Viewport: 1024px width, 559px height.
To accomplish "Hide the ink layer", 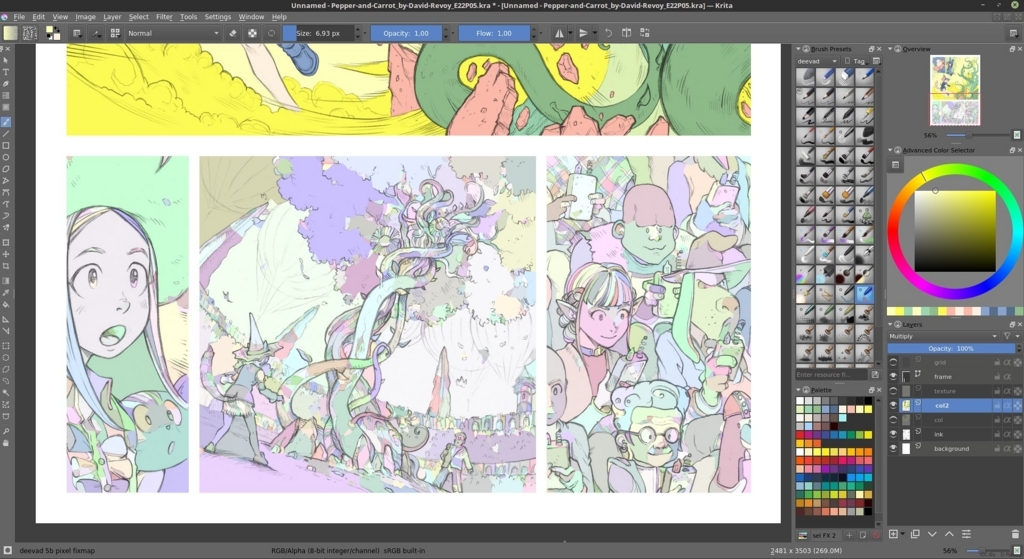I will [893, 434].
